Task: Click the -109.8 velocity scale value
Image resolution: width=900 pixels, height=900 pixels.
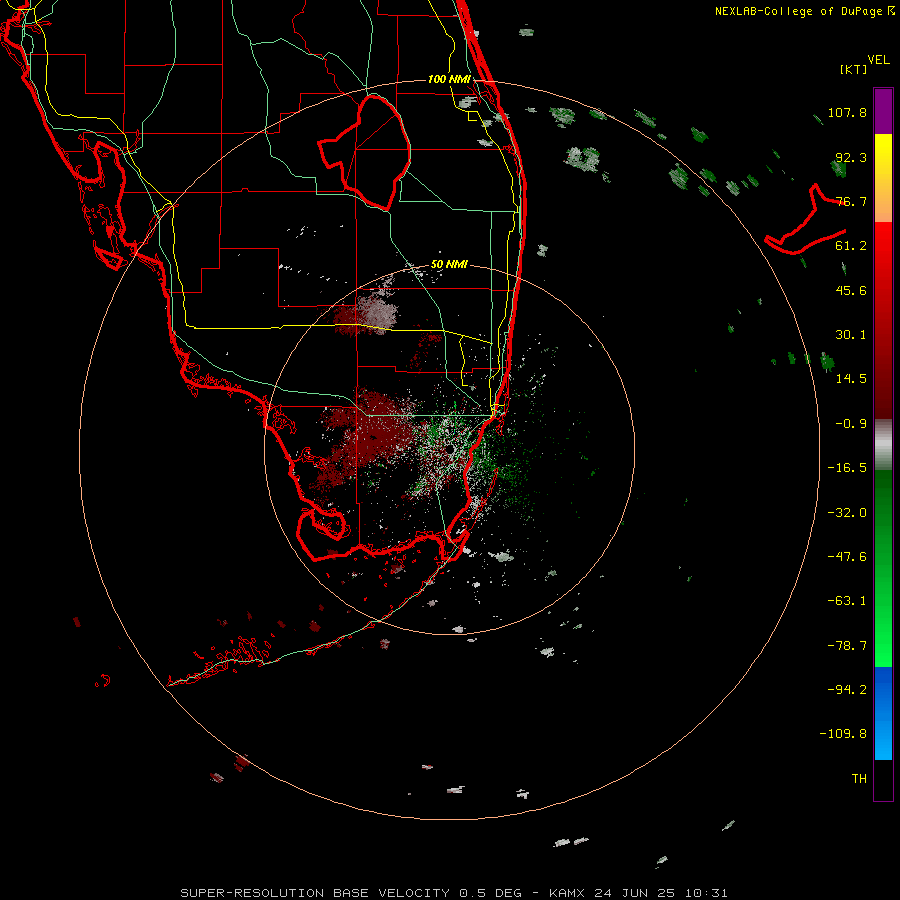Action: click(x=843, y=734)
